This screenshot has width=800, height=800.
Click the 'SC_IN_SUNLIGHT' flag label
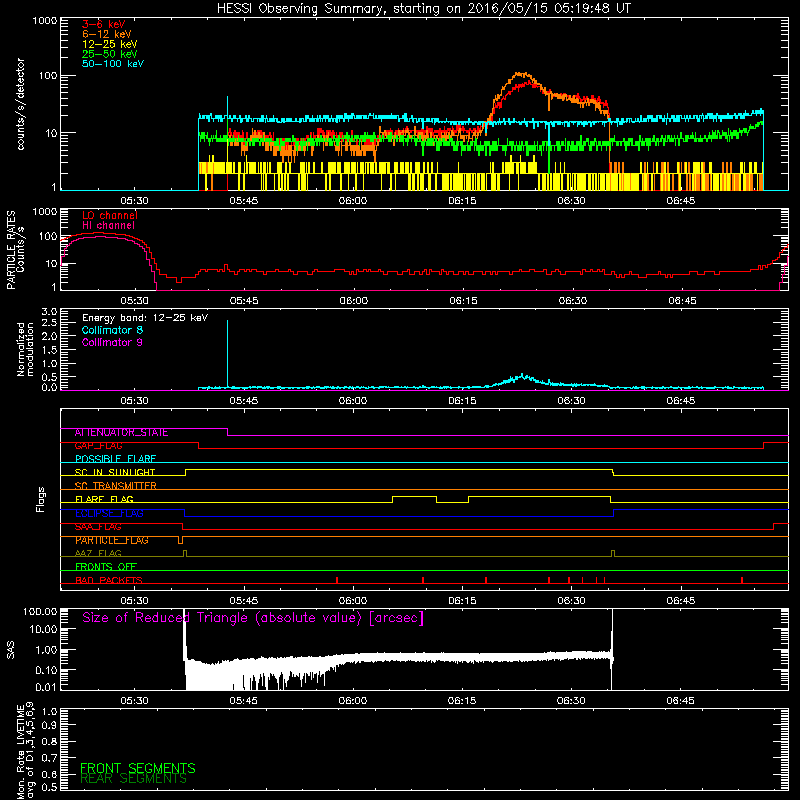[115, 472]
